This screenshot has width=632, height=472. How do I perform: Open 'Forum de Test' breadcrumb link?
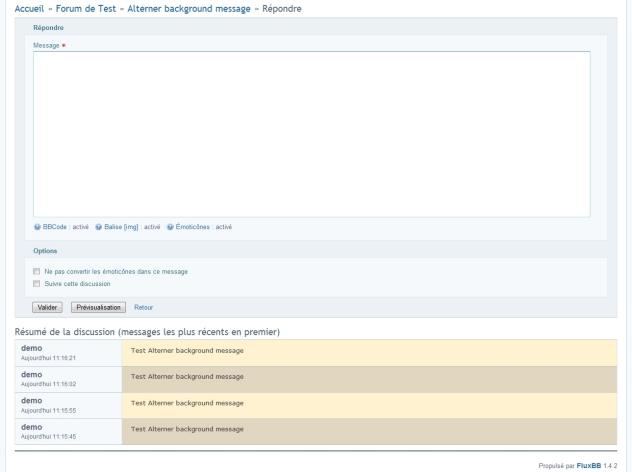coord(89,9)
